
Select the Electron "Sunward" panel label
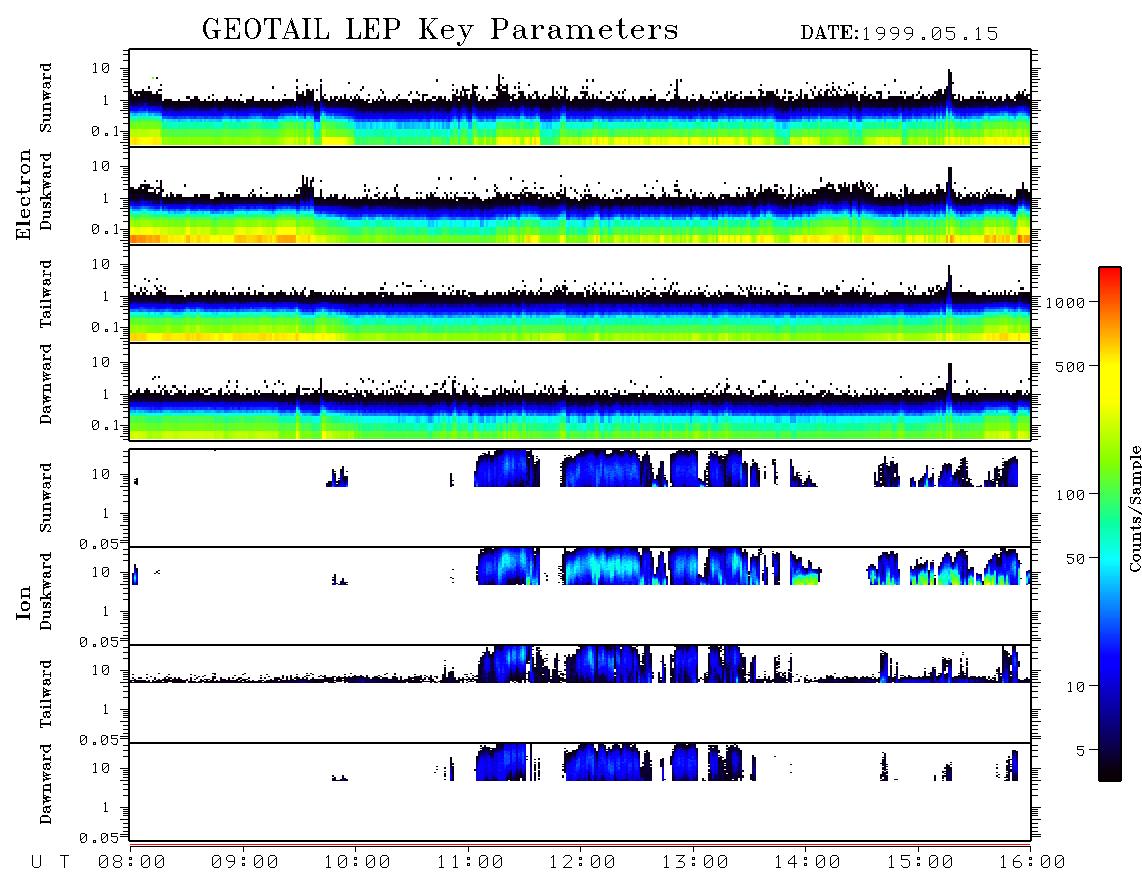[46, 98]
